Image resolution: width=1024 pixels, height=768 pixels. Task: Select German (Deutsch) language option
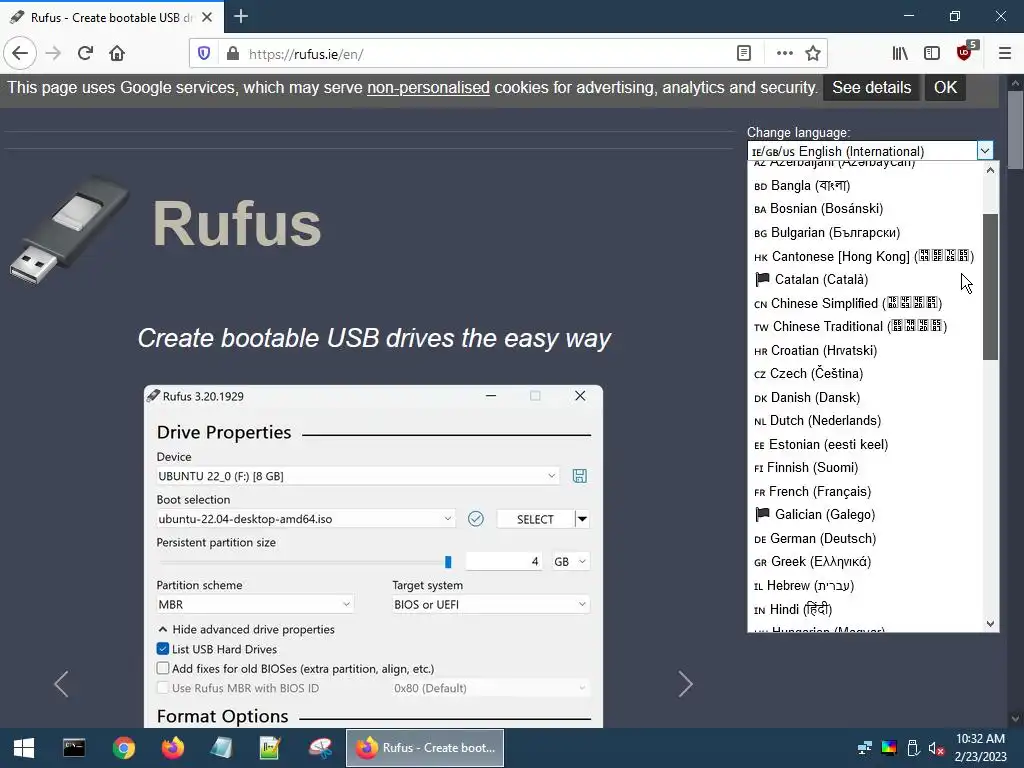click(x=865, y=539)
